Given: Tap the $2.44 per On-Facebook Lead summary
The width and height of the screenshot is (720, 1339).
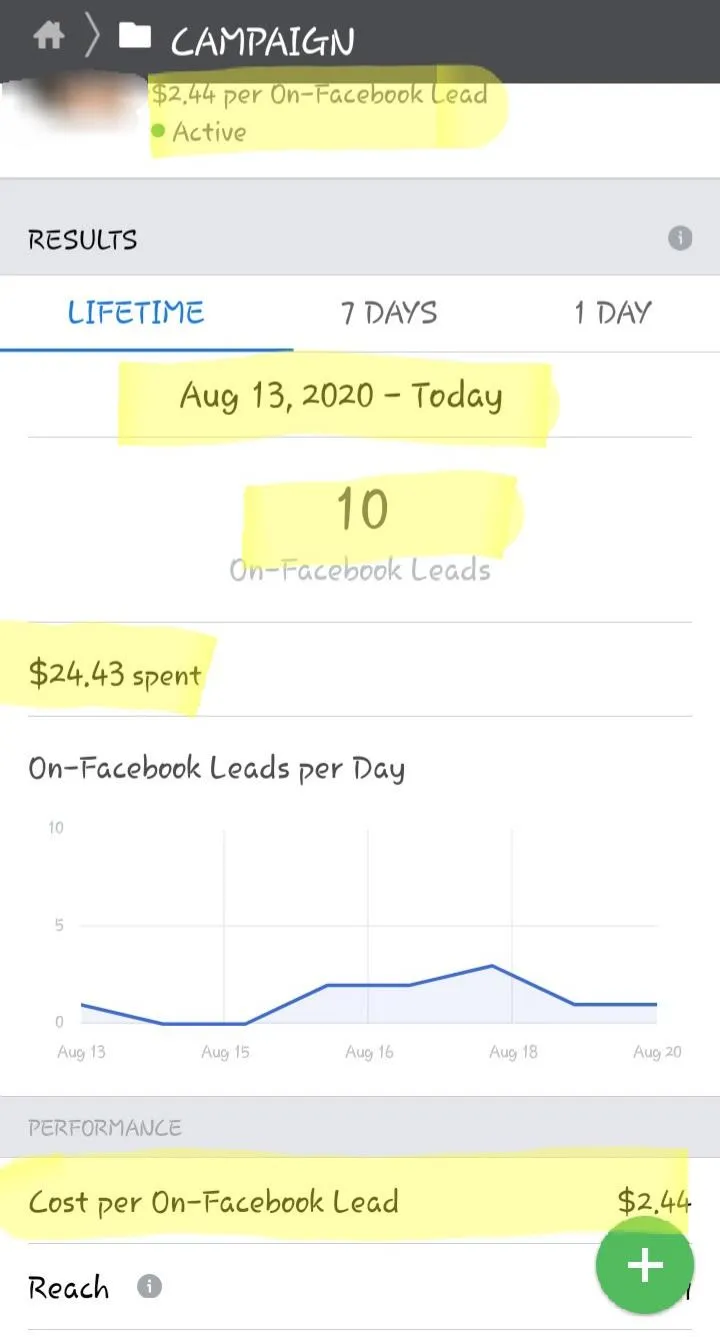Looking at the screenshot, I should click(x=320, y=95).
